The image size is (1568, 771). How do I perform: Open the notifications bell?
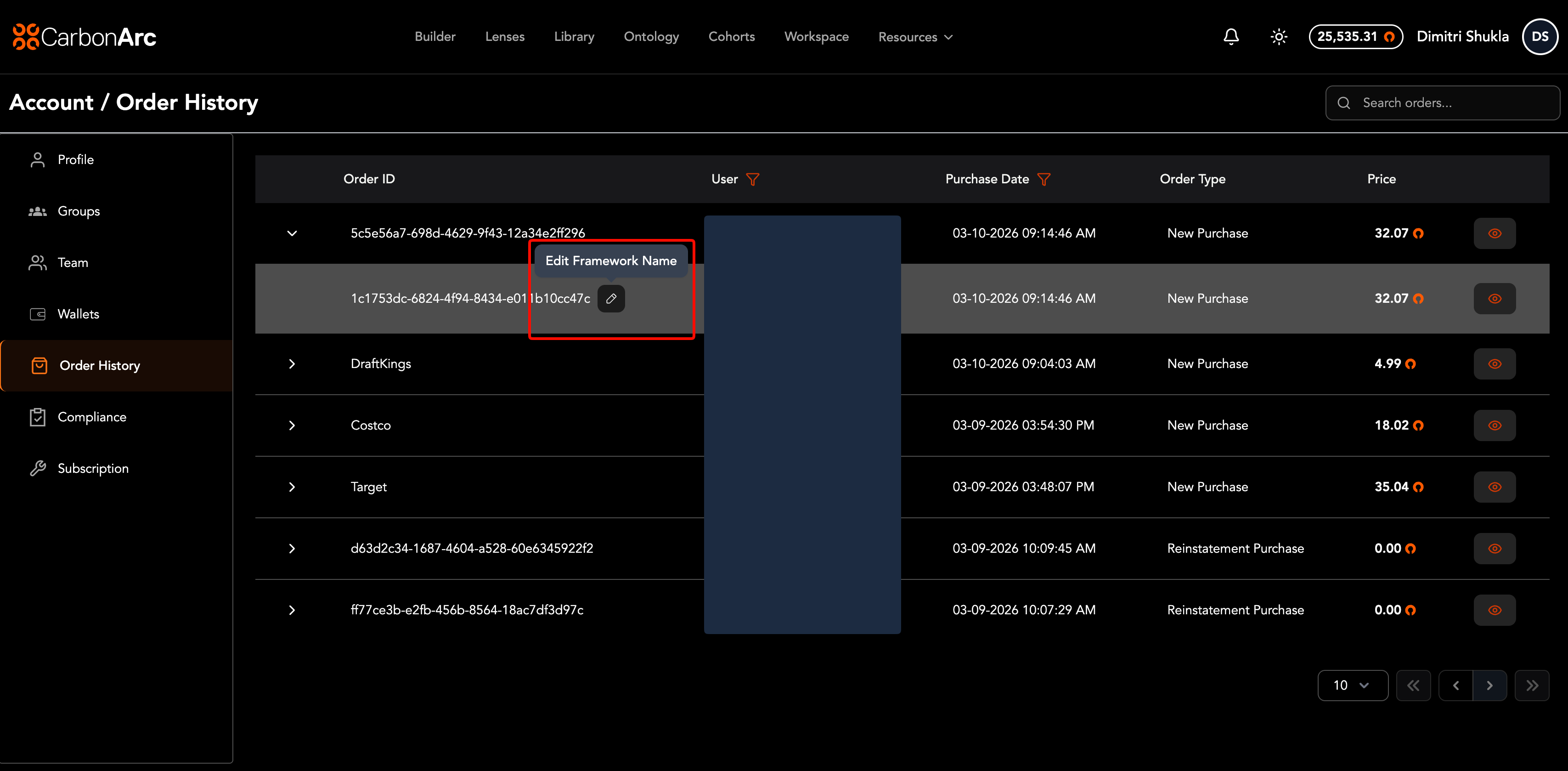(1231, 37)
